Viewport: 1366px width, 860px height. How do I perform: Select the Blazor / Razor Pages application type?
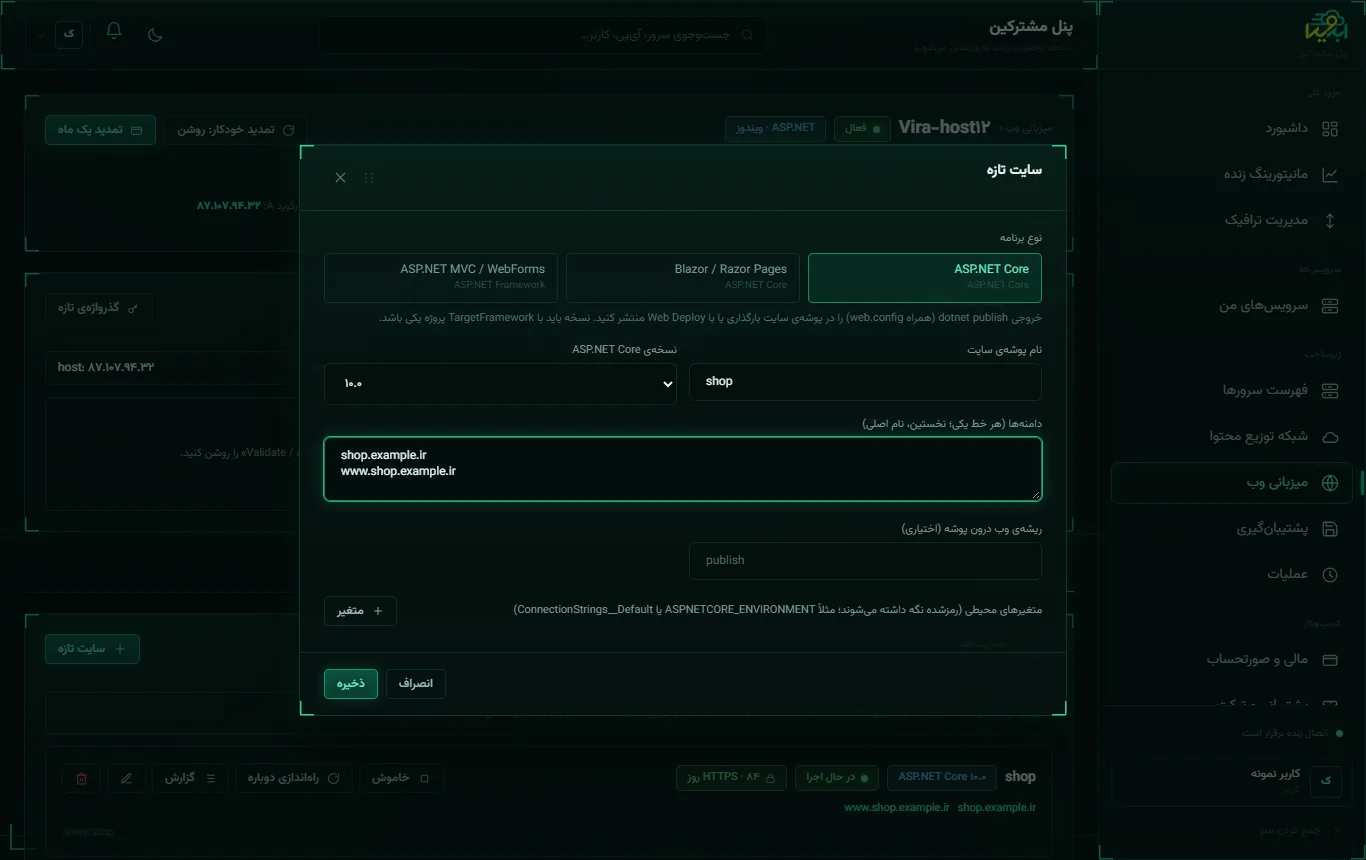point(682,277)
